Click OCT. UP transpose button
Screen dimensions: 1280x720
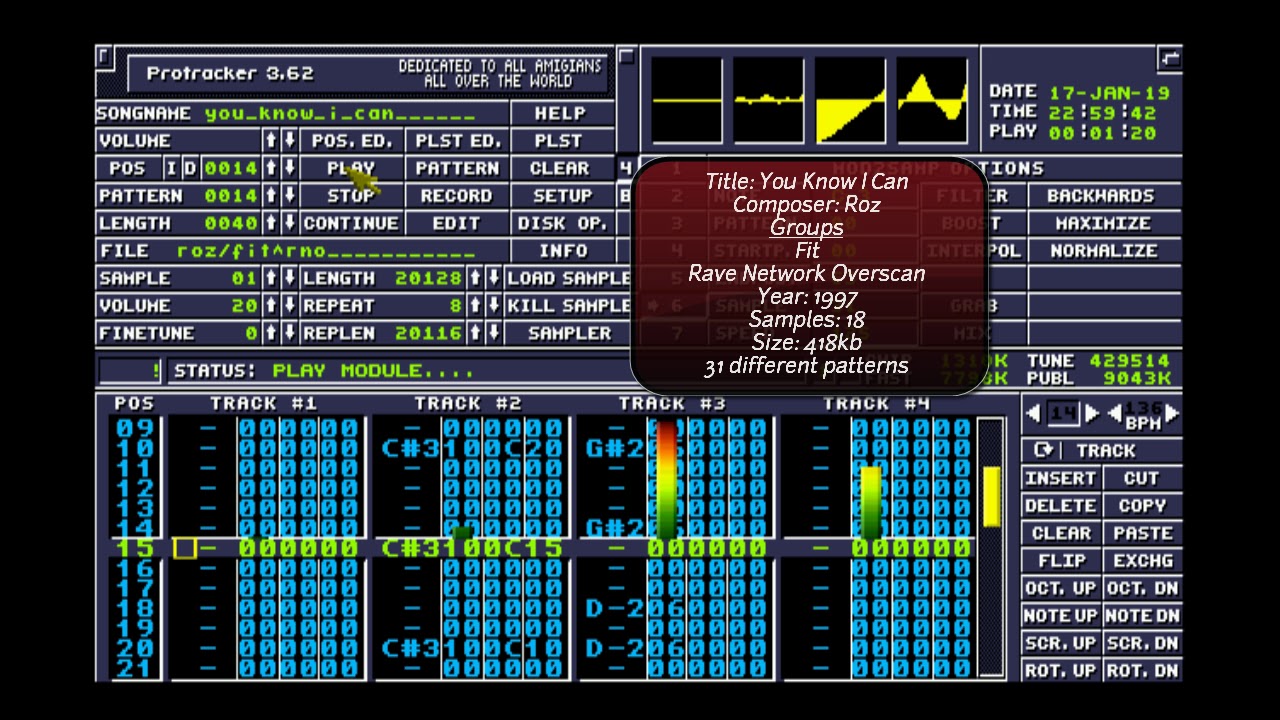[x=1061, y=589]
